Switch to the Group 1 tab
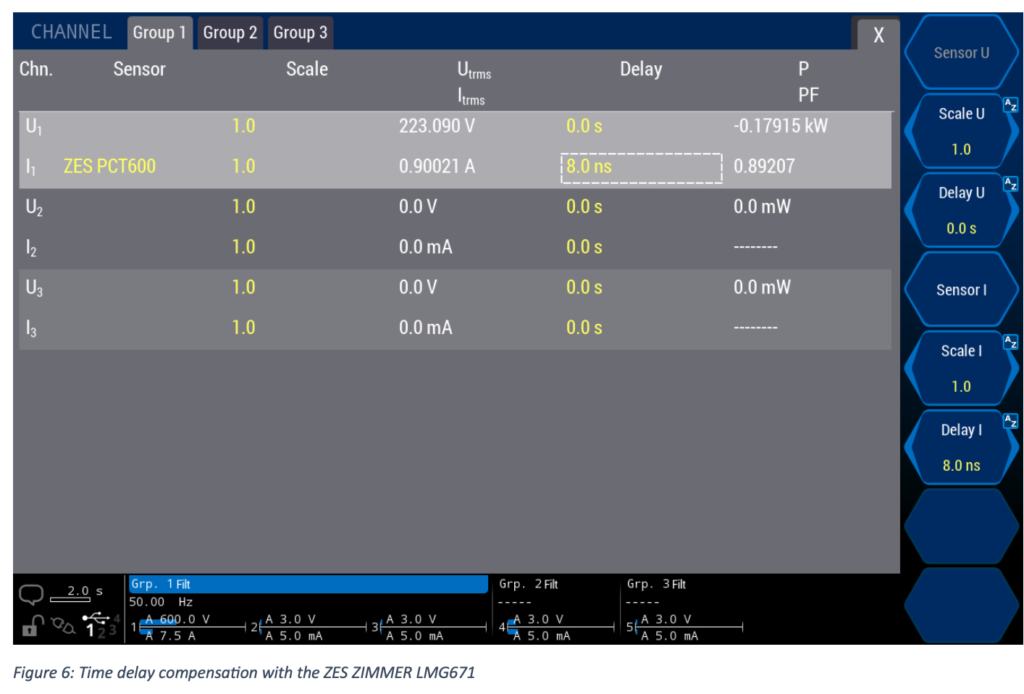 159,33
